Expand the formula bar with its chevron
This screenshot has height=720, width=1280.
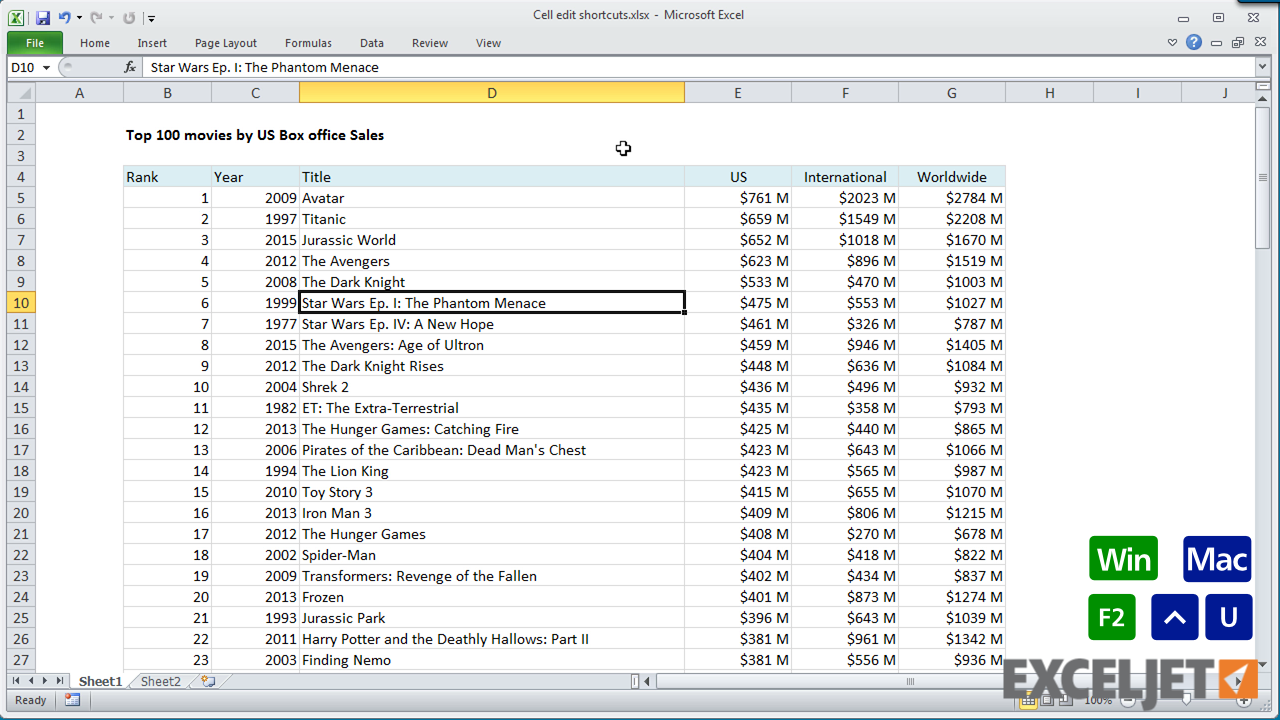1262,67
